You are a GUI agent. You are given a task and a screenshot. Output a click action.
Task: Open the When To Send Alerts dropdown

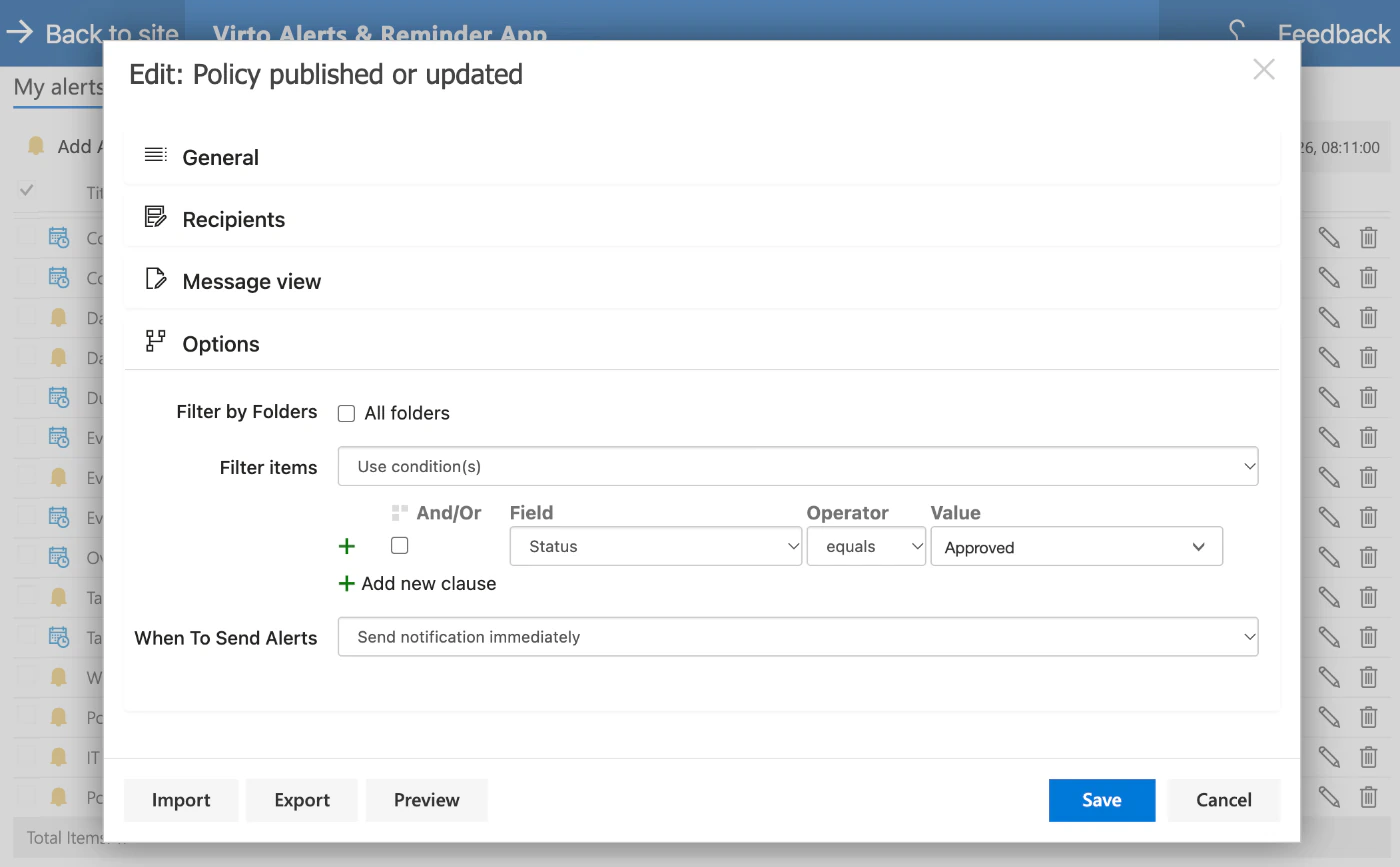coord(798,637)
